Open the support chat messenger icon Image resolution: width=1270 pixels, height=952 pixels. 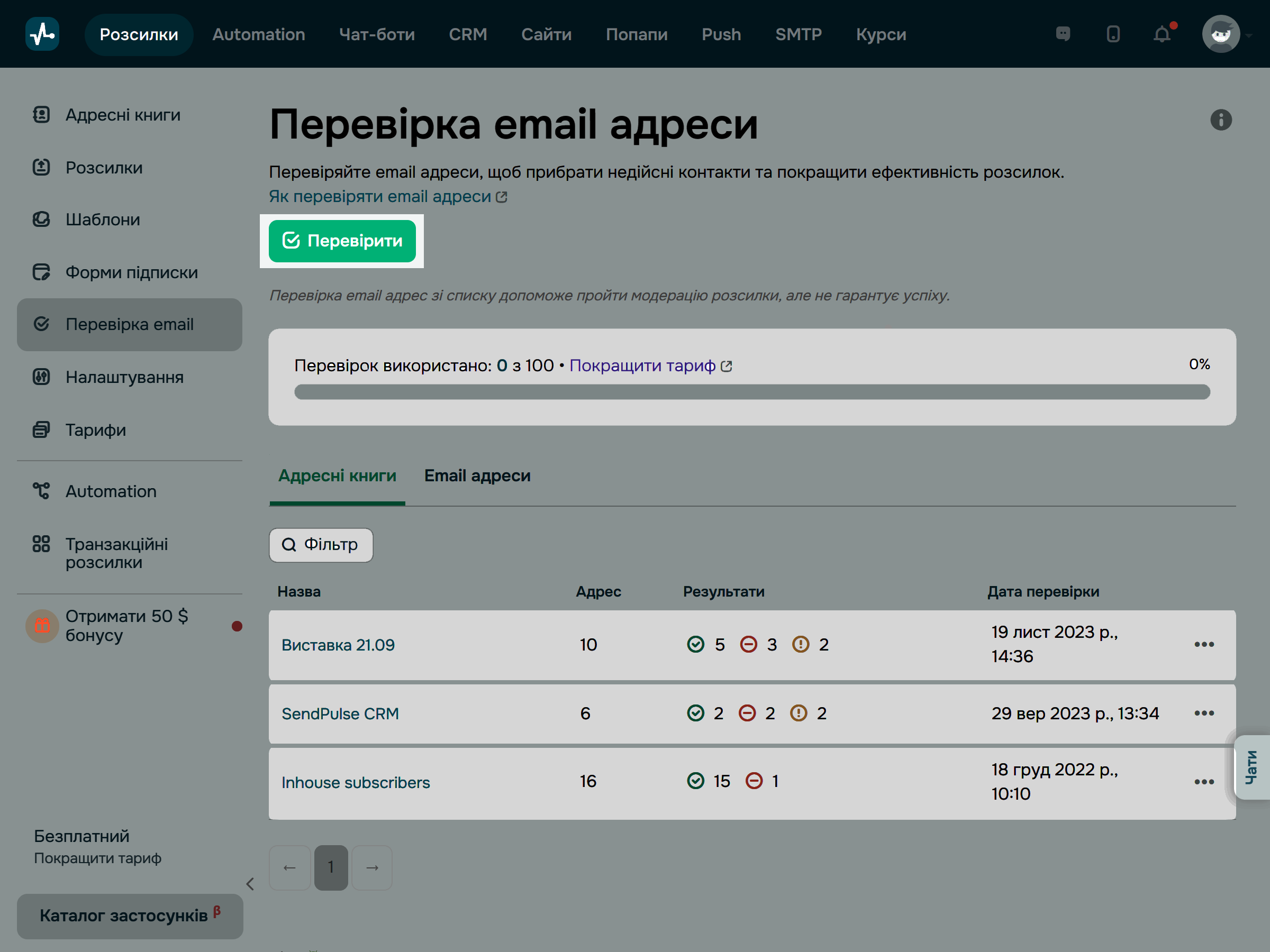tap(1063, 34)
